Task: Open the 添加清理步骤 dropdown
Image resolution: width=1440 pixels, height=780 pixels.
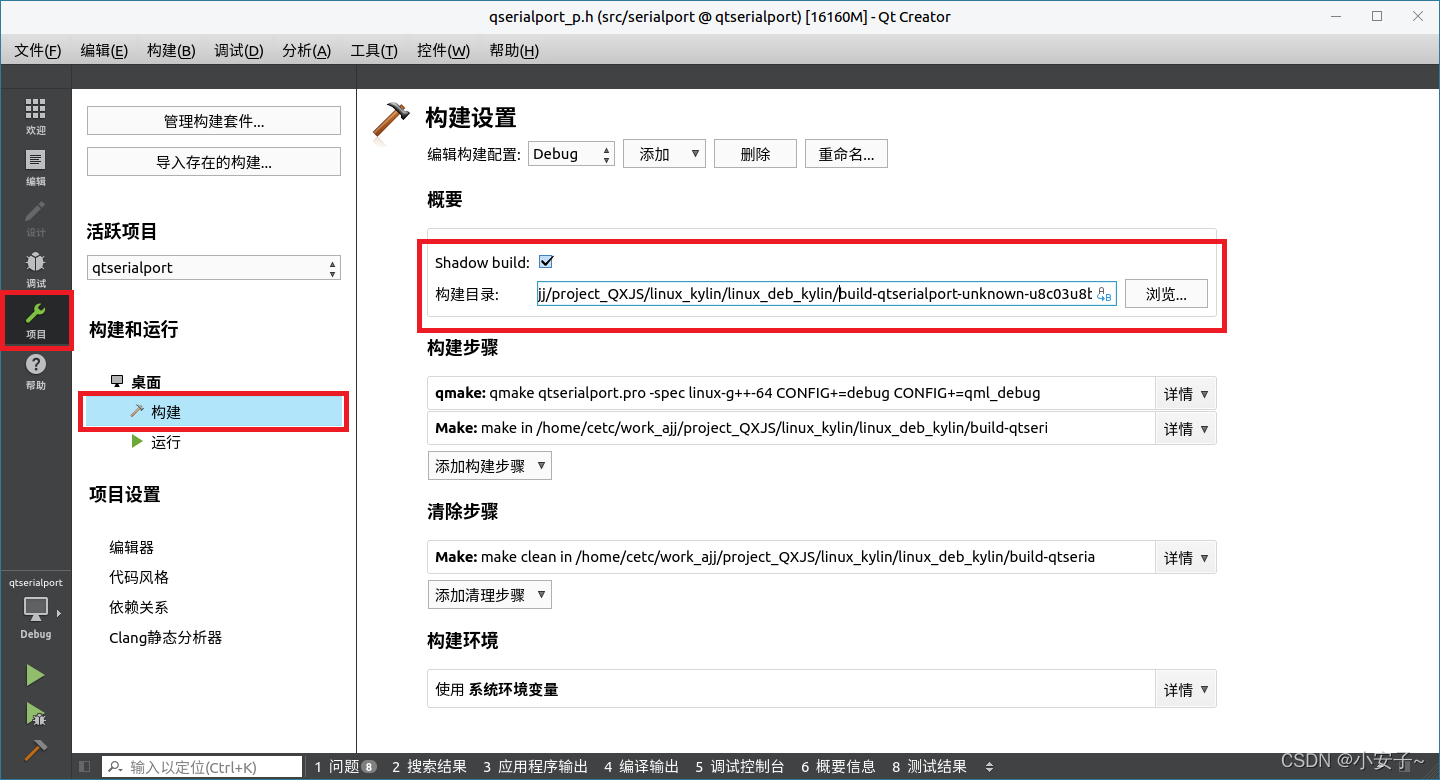Action: click(490, 595)
